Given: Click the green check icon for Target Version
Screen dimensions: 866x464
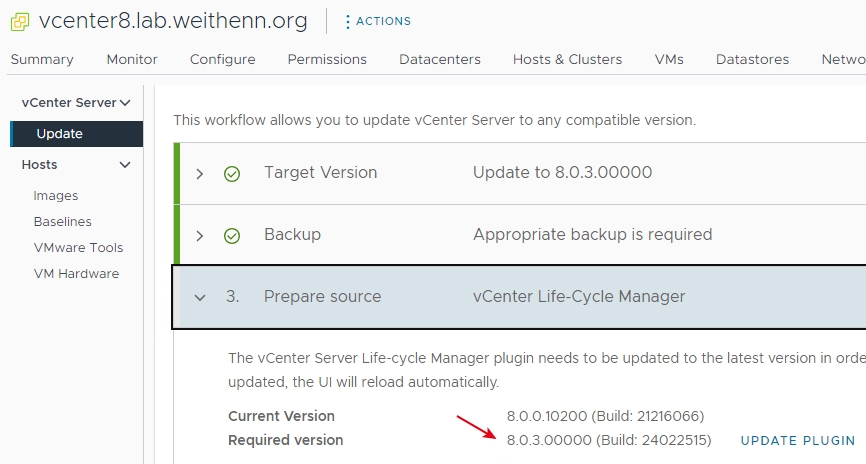Looking at the screenshot, I should 232,174.
